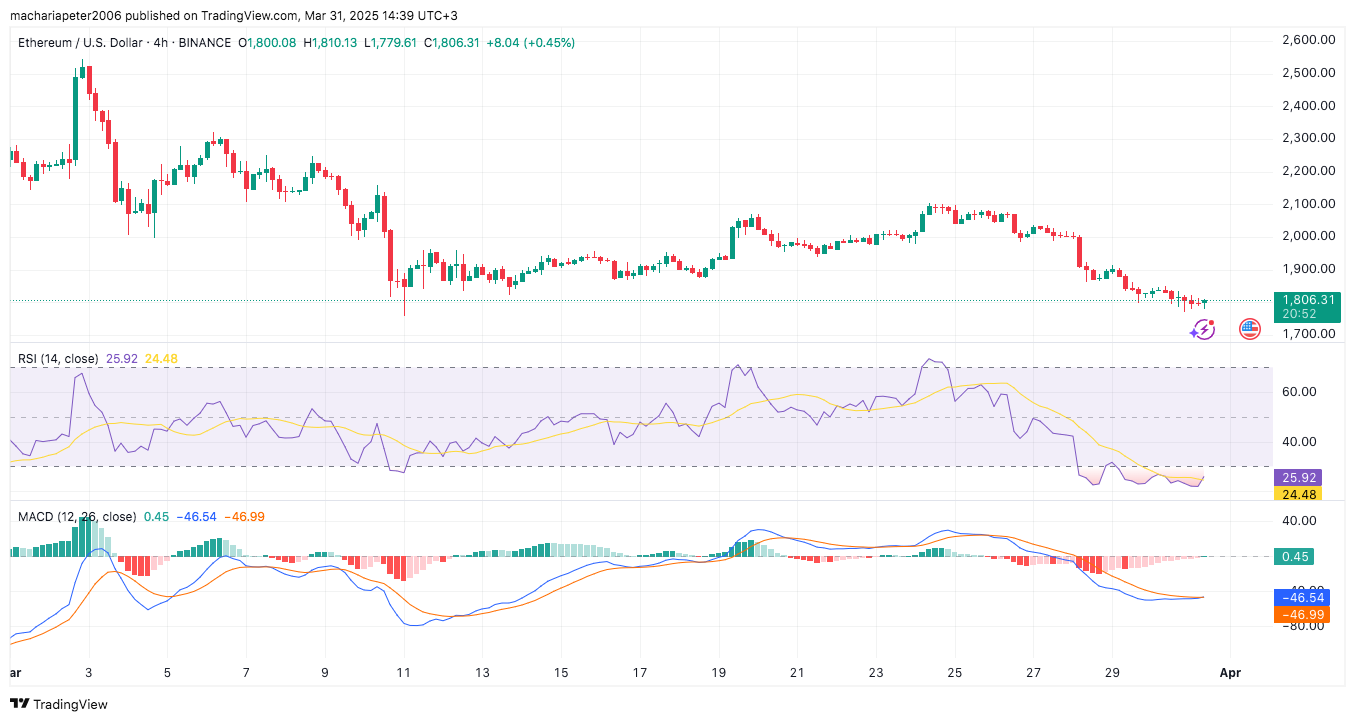Click the green 1,806.31 price tag
The image size is (1355, 721).
click(1306, 299)
